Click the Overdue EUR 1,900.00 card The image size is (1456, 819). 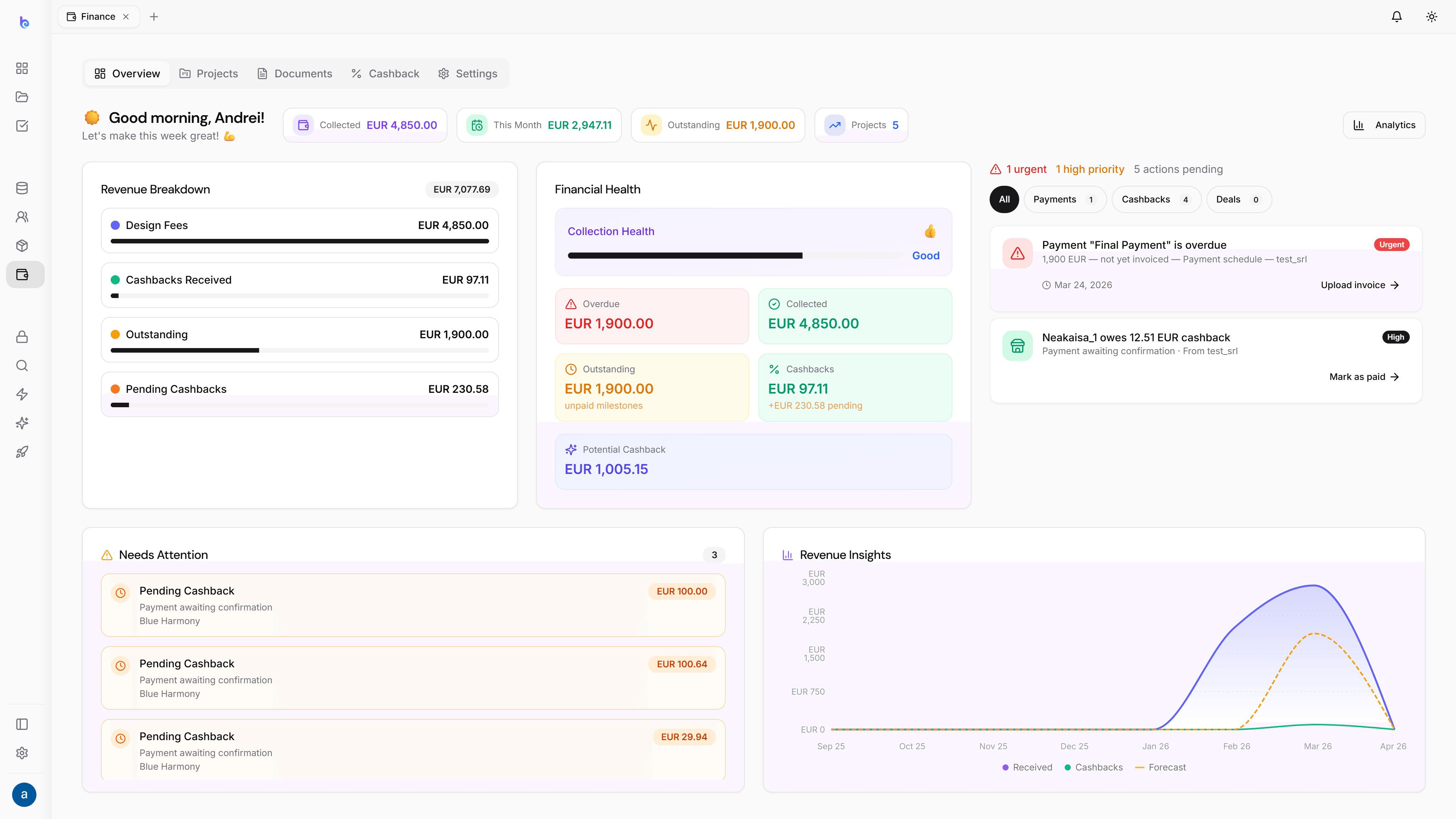click(x=652, y=316)
